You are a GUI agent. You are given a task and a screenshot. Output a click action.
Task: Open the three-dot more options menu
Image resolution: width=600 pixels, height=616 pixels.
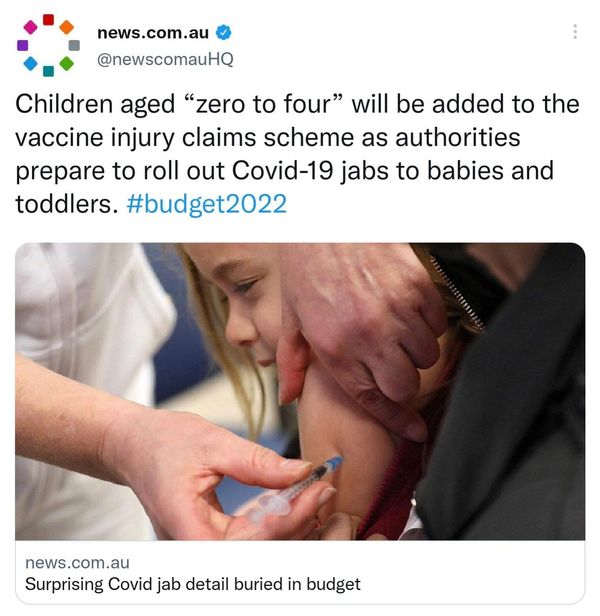click(575, 32)
